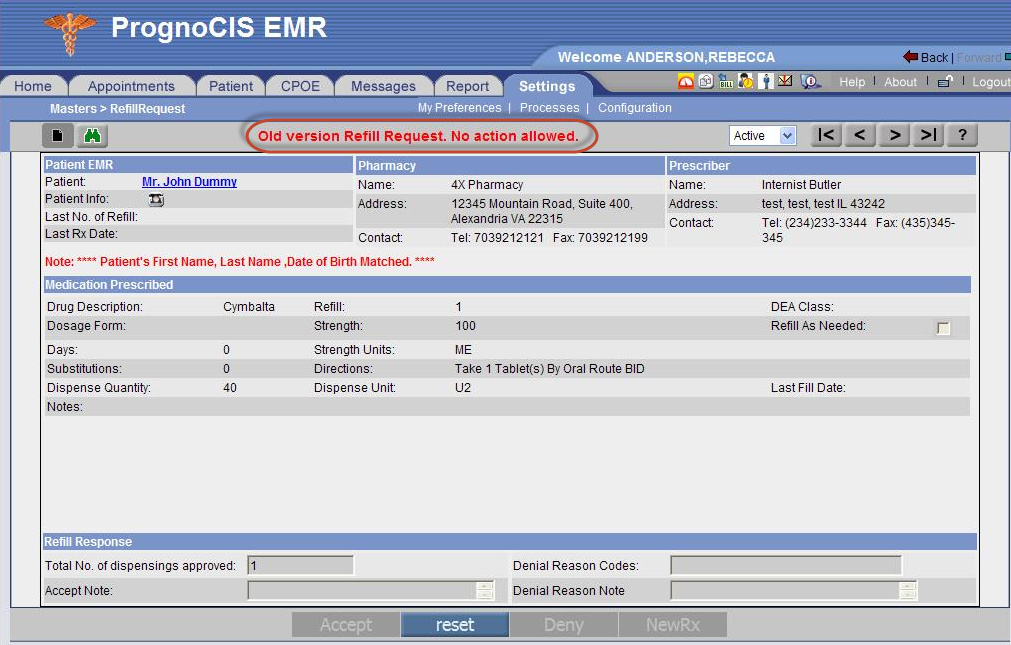Click the telephone icon beside Patient Info
The height and width of the screenshot is (645, 1011).
156,200
